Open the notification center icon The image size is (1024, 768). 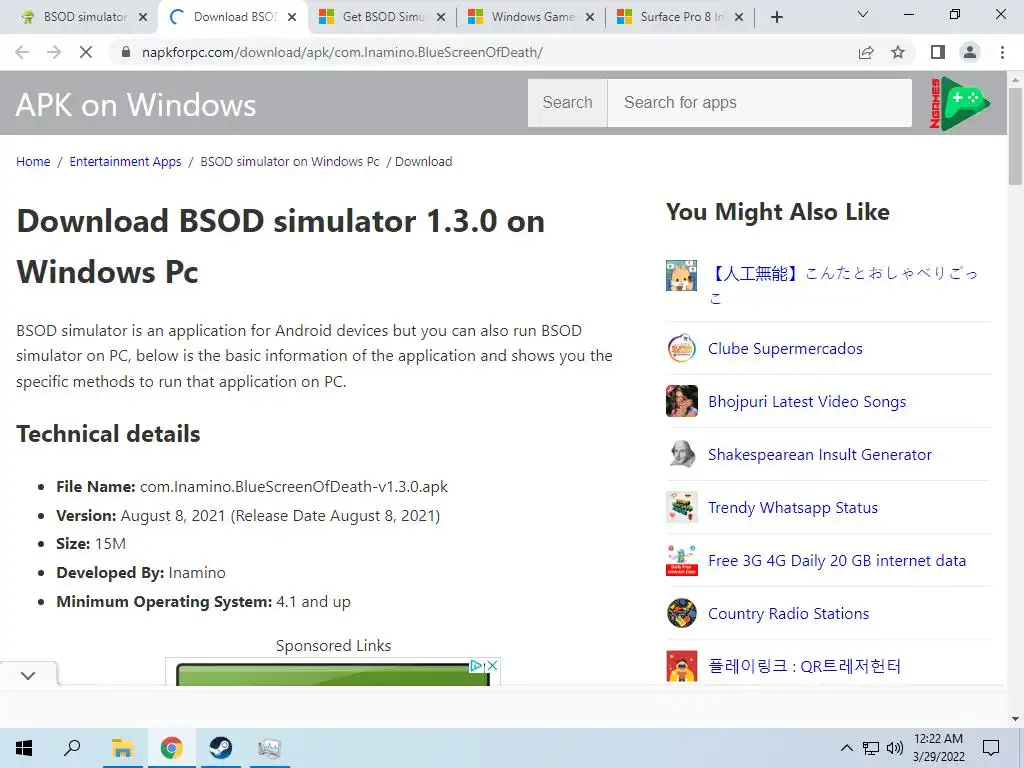pyautogui.click(x=991, y=748)
